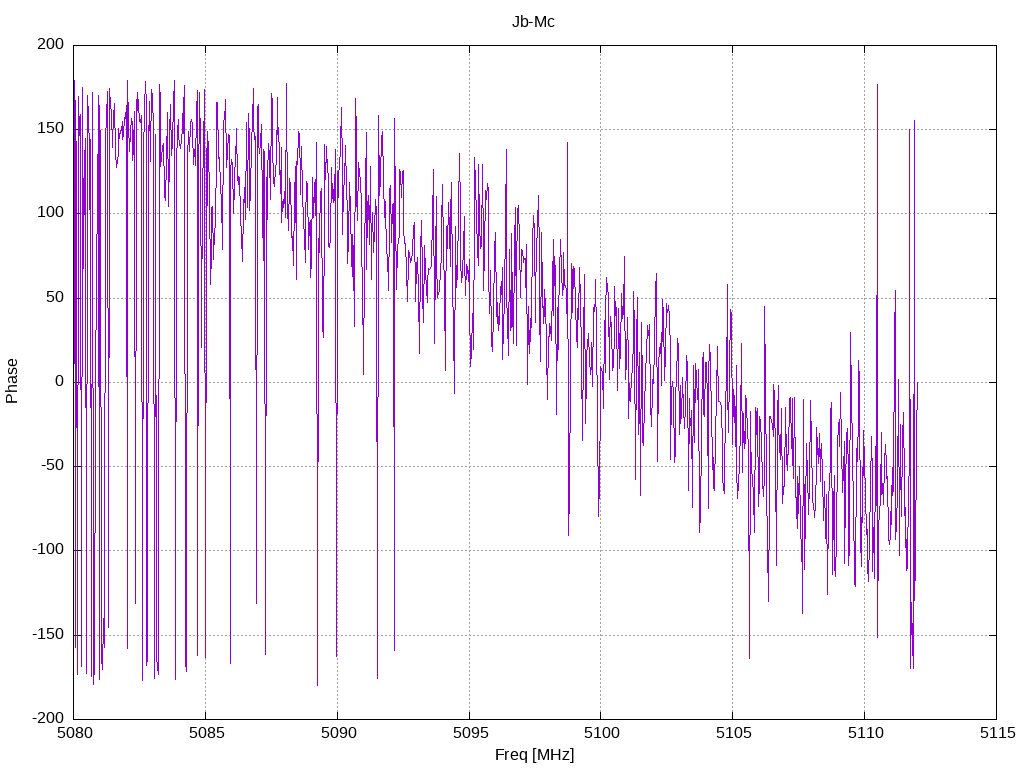
Task: Click the x-axis tick label '5115'
Action: click(997, 733)
